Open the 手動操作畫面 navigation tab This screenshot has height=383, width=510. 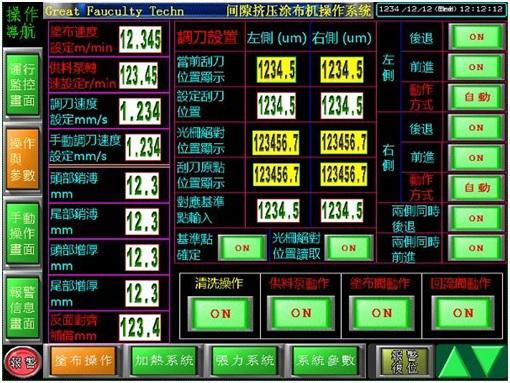click(23, 233)
